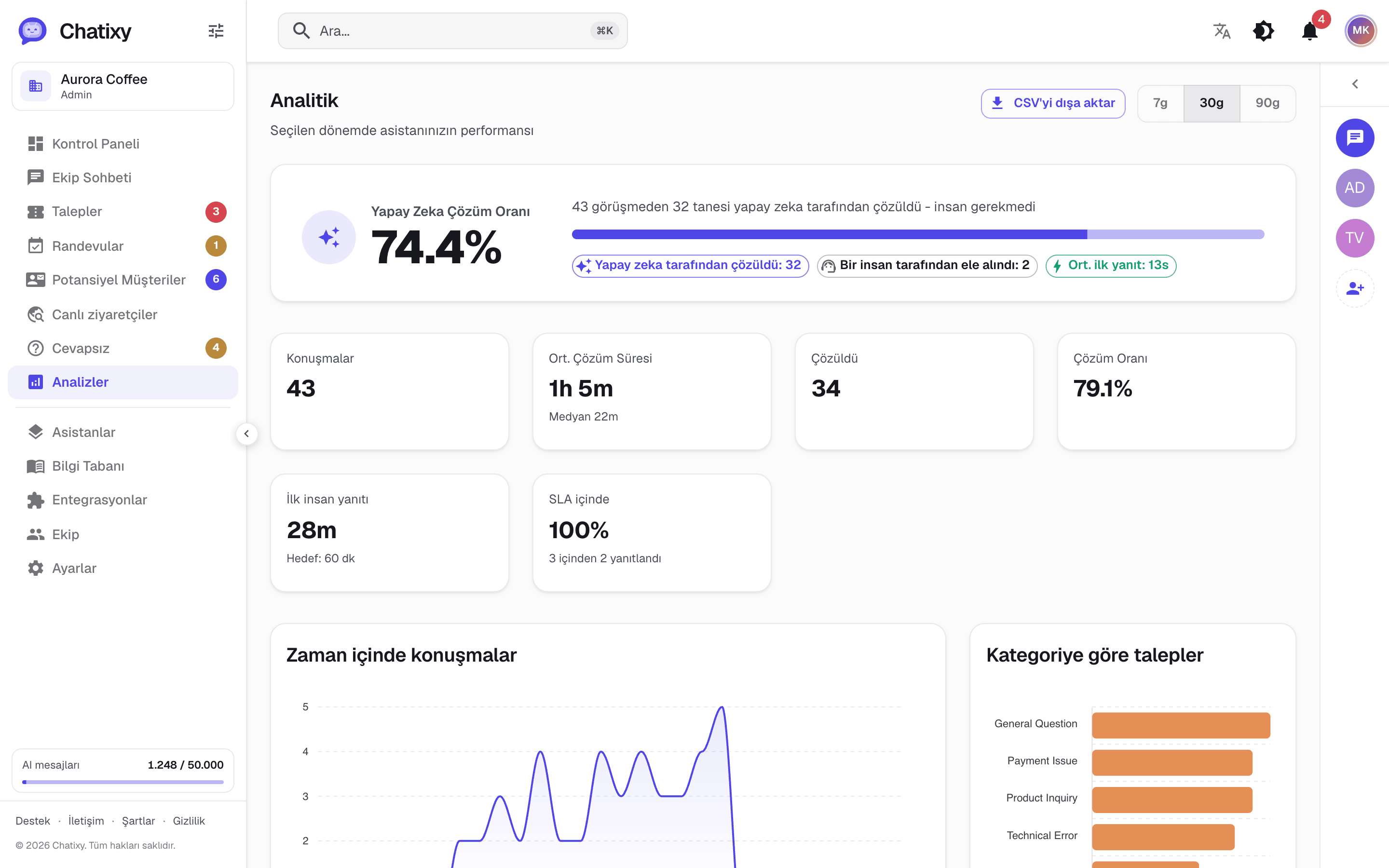Click the Konuşmalar card value 43
Screen dimensions: 1389x868
[x=301, y=389]
